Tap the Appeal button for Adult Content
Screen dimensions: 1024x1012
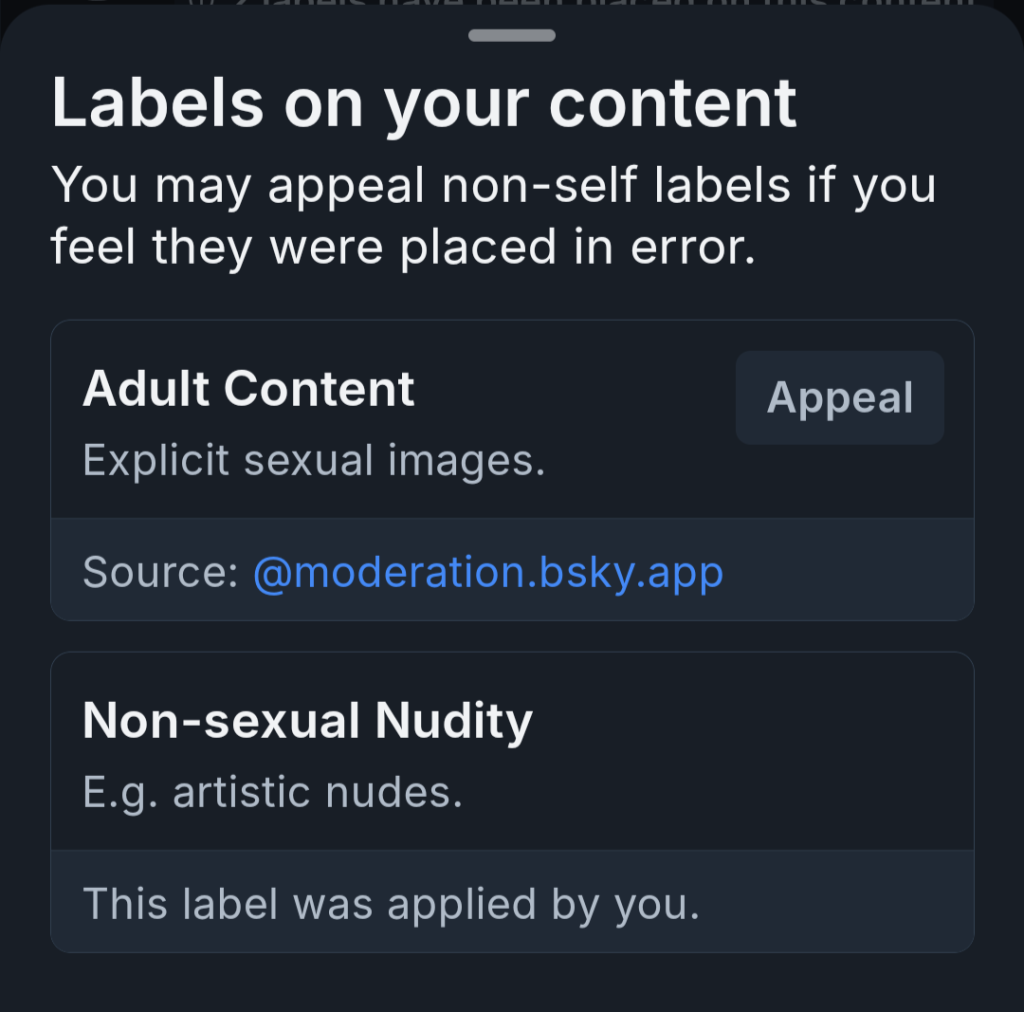(x=839, y=398)
